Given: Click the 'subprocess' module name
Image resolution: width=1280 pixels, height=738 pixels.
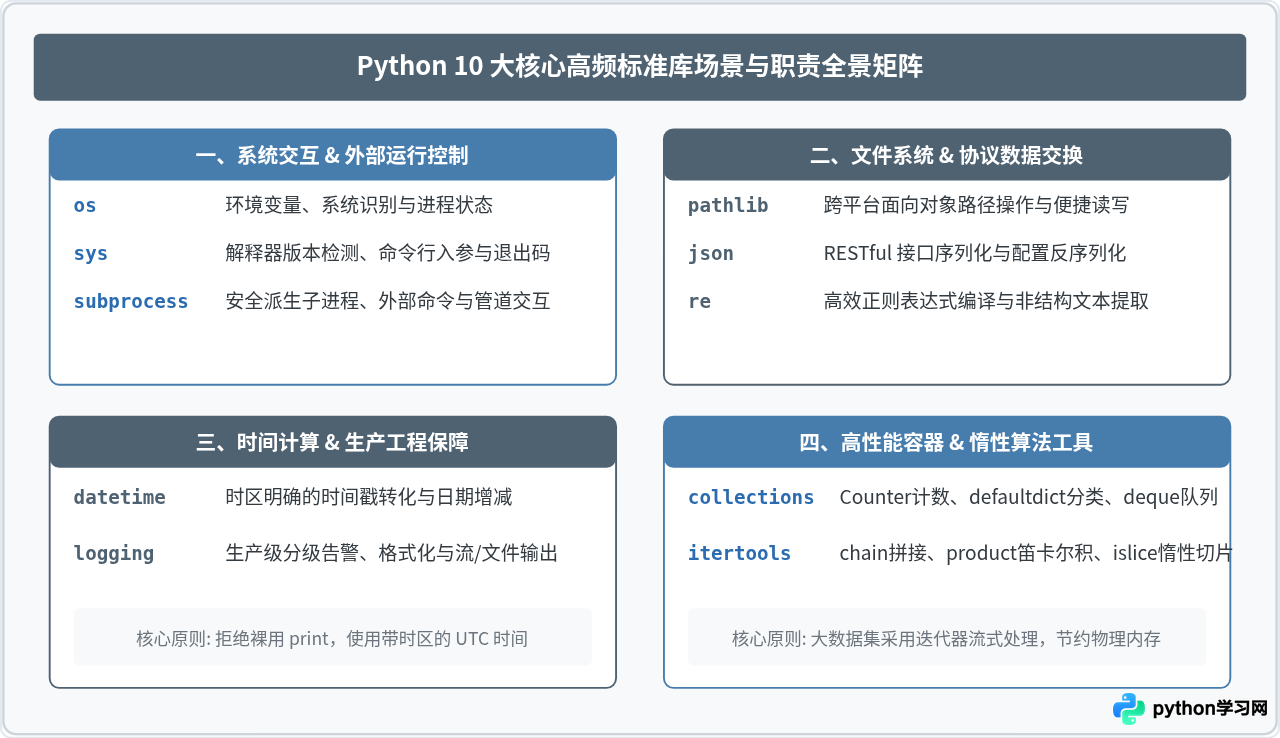Looking at the screenshot, I should 131,301.
